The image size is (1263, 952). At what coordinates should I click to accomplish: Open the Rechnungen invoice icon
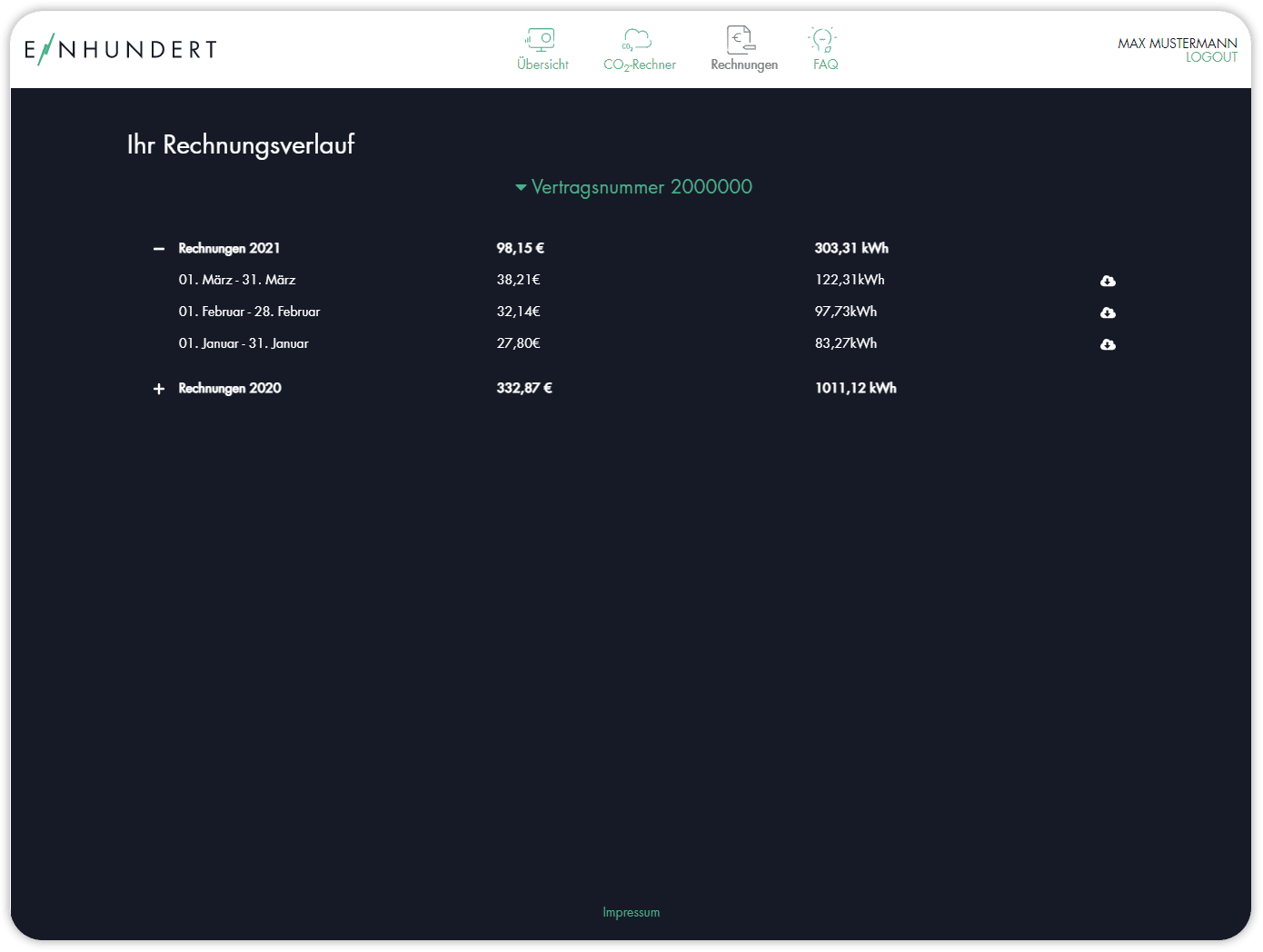741,39
